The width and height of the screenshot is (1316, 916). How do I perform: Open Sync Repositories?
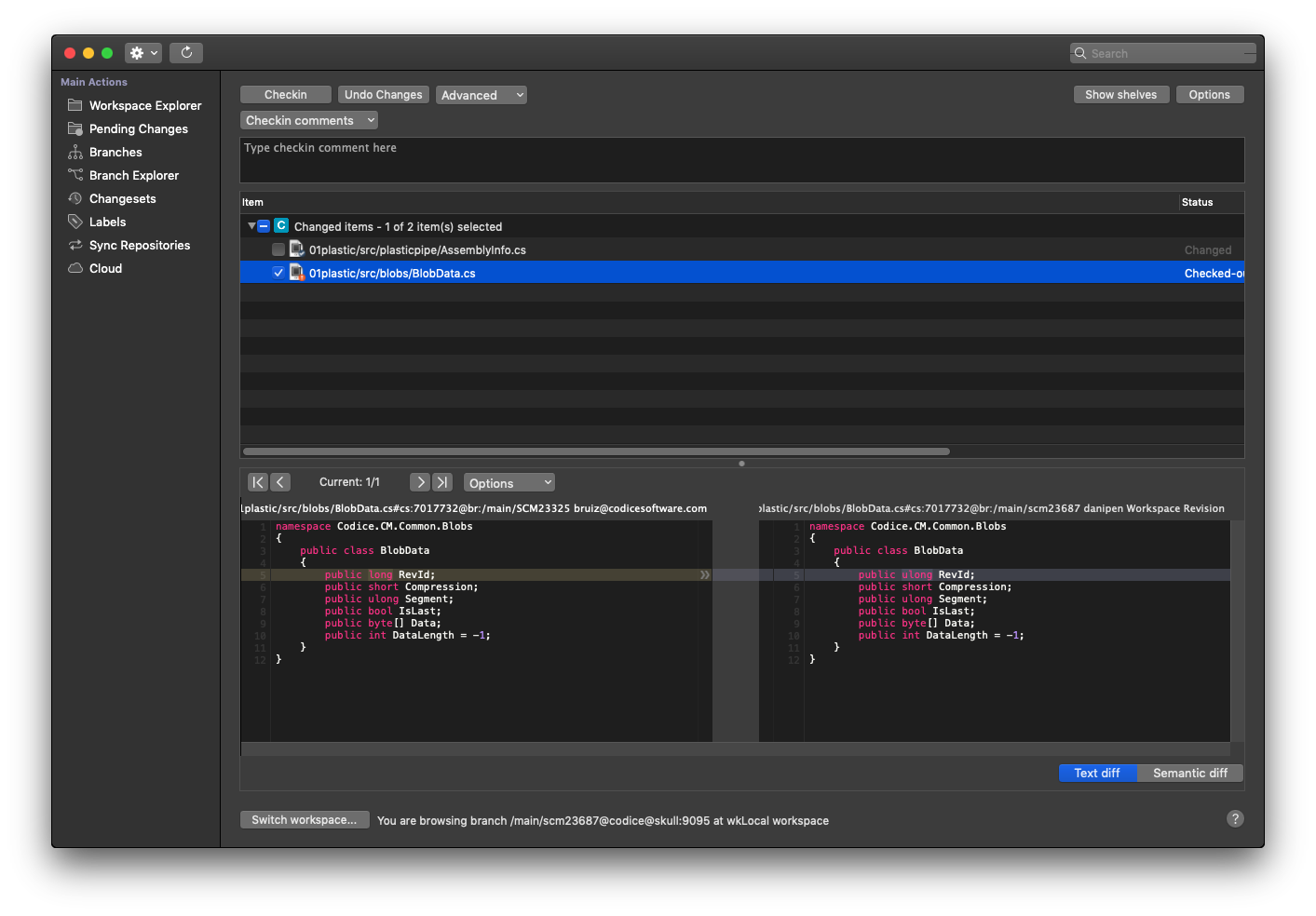140,245
